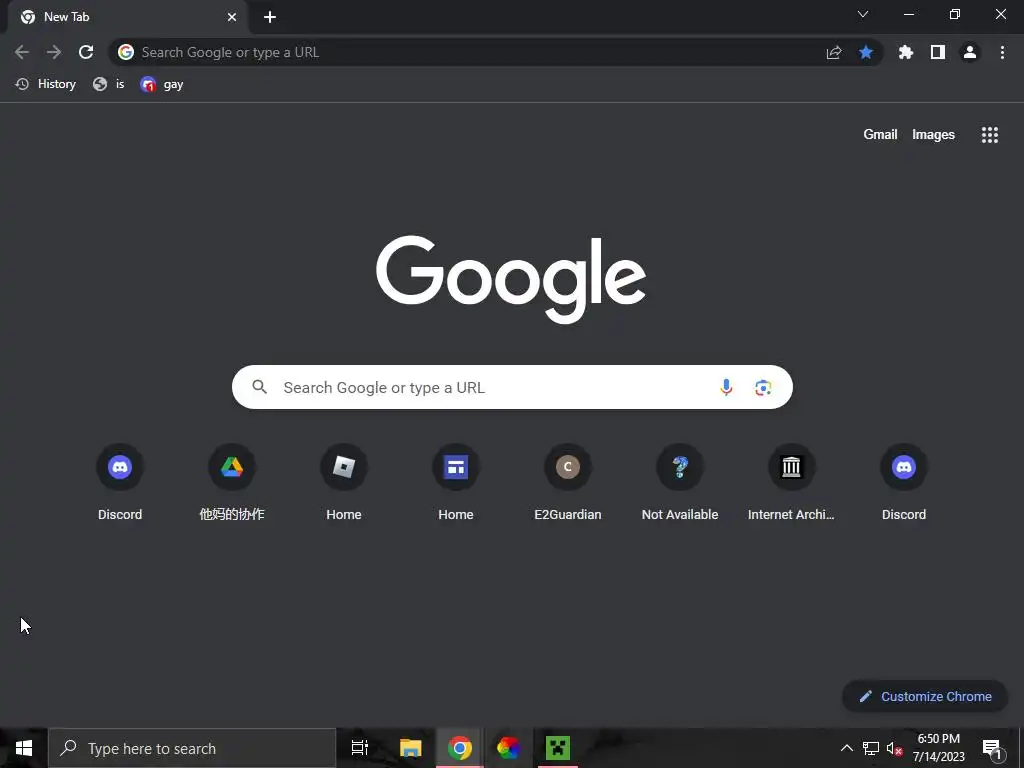This screenshot has height=768, width=1024.
Task: Click the Google logo
Action: (x=511, y=280)
